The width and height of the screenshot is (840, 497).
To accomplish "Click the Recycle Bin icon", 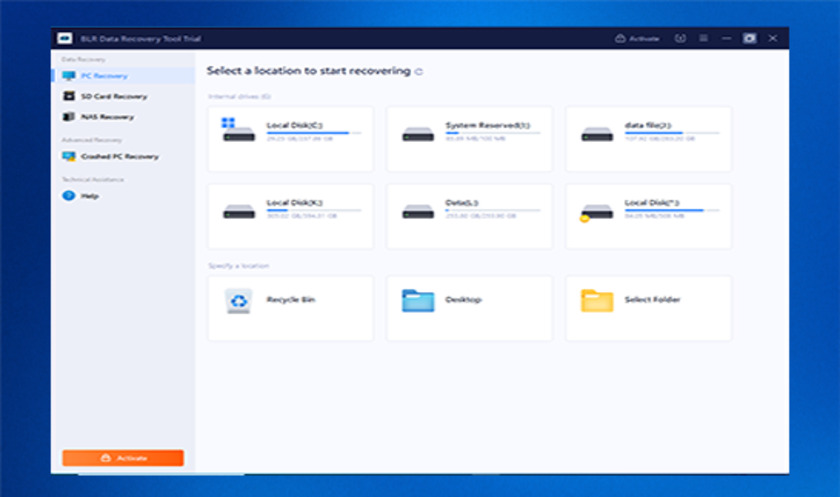I will [x=238, y=301].
